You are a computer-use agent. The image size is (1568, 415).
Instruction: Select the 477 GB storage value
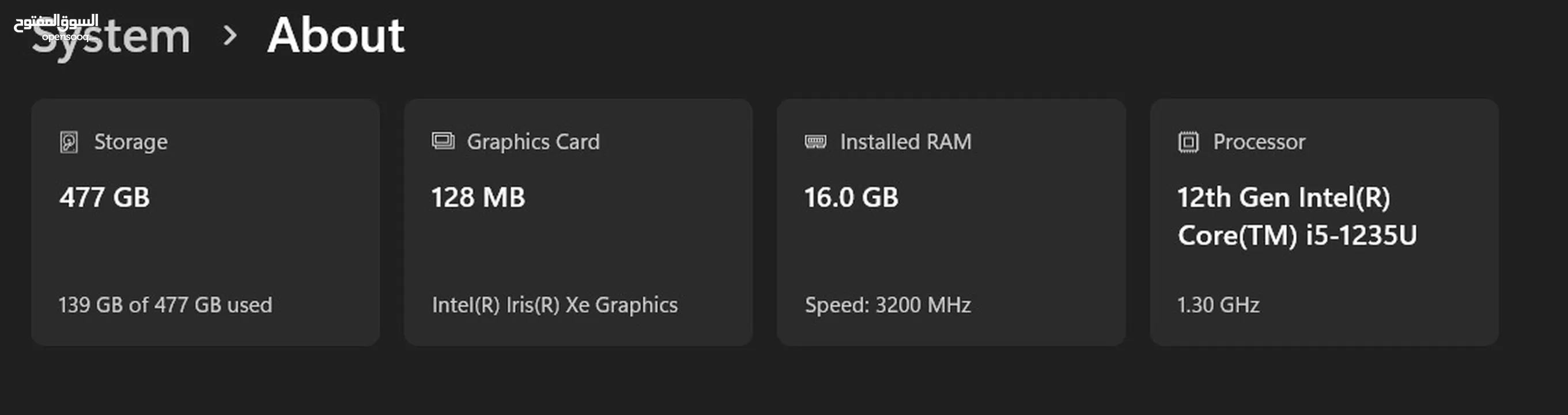(104, 198)
